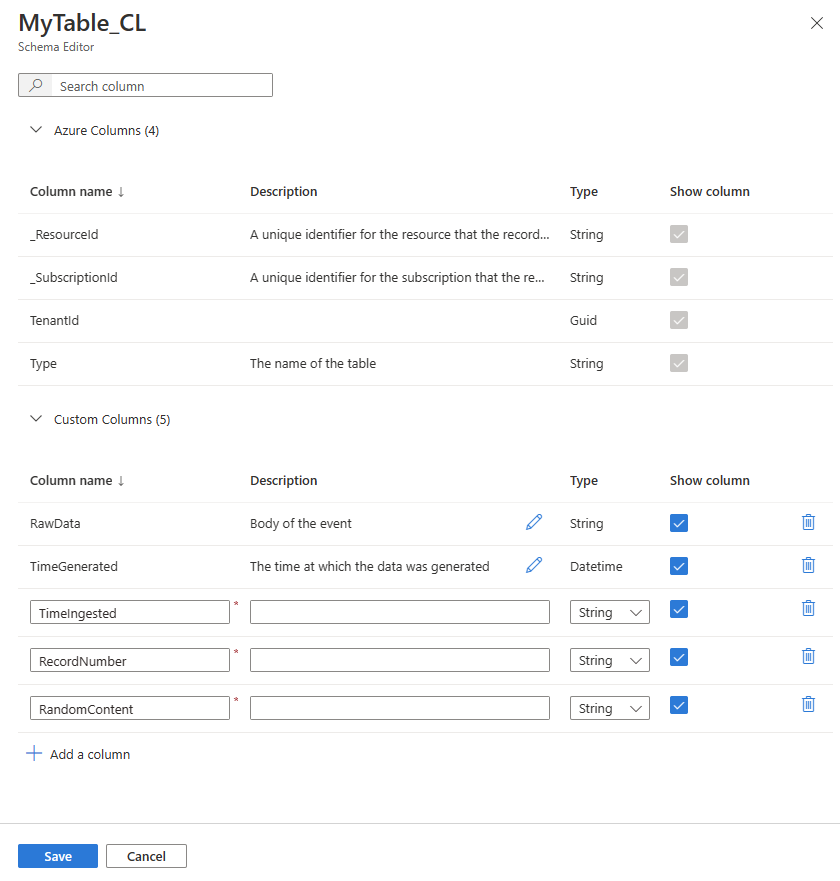Open the type dropdown for RandomContent
The height and width of the screenshot is (881, 840).
[610, 708]
